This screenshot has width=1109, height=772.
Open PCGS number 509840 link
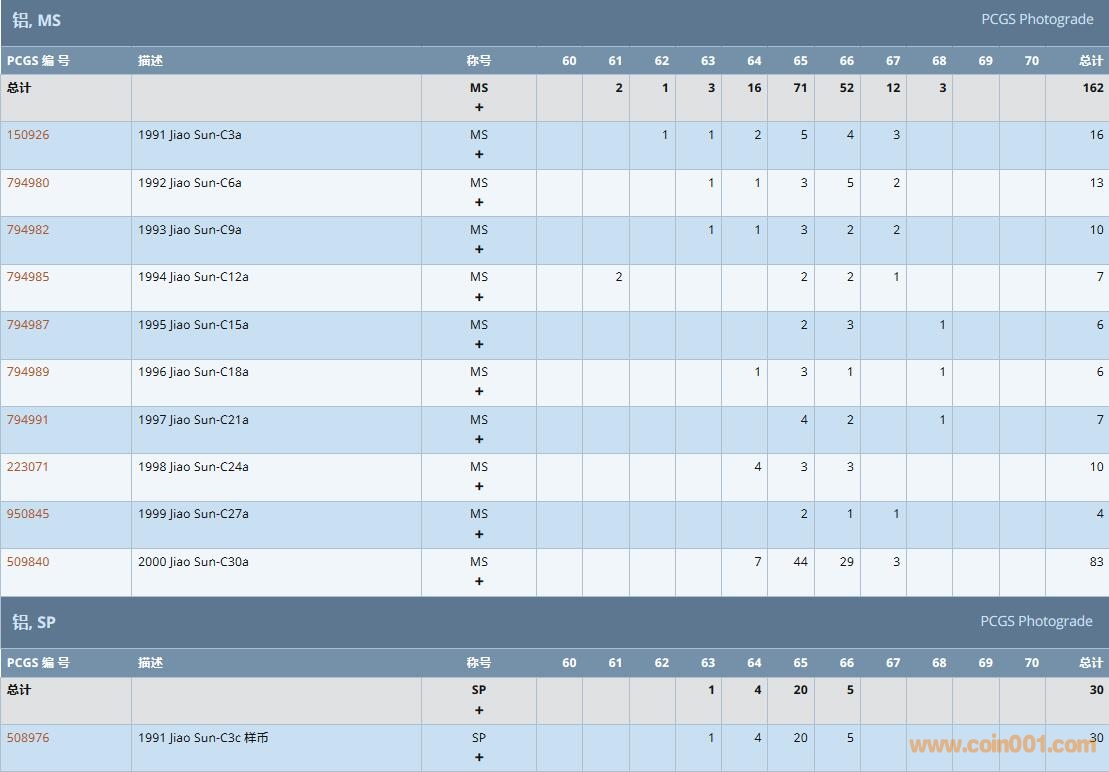tap(28, 562)
